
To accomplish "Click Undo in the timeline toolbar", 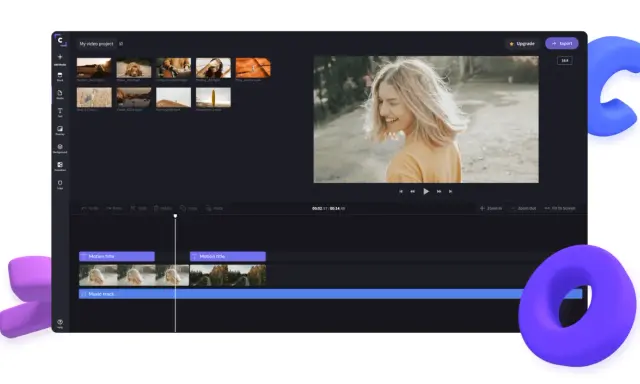I will click(x=90, y=209).
